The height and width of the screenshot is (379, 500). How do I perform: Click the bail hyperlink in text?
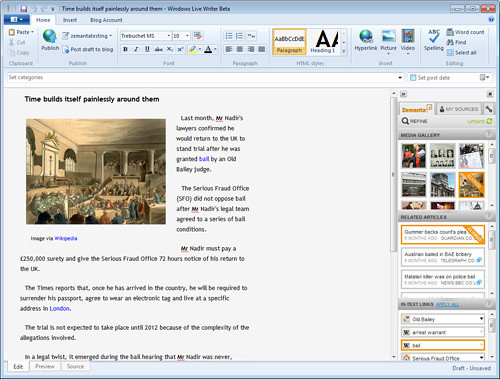(204, 159)
